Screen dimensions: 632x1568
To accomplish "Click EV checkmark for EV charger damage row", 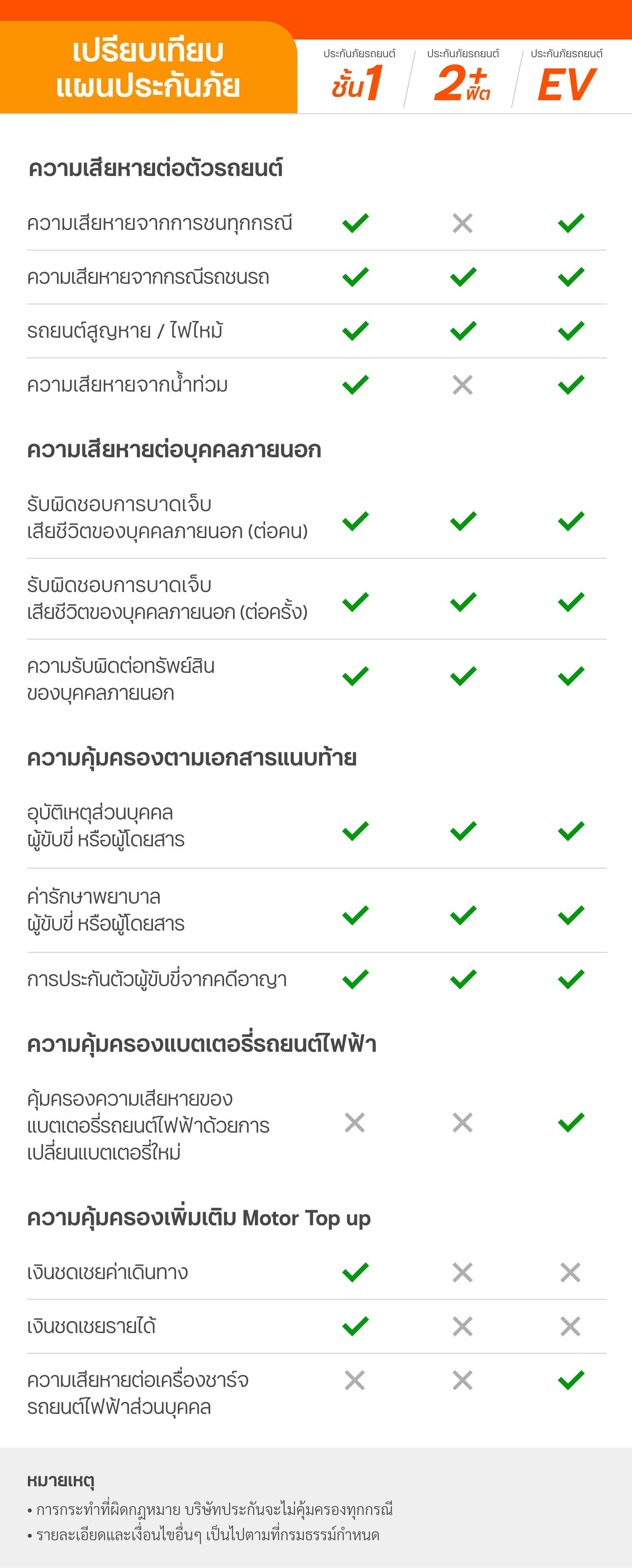I will point(571,1380).
